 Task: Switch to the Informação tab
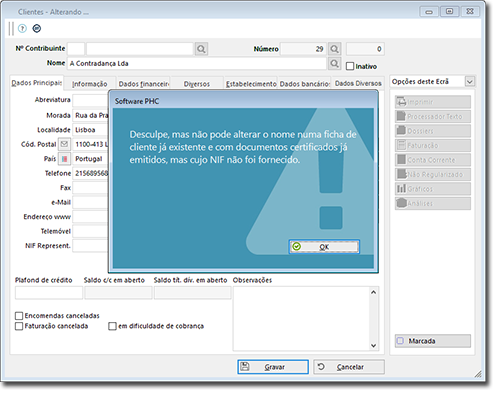pos(90,84)
